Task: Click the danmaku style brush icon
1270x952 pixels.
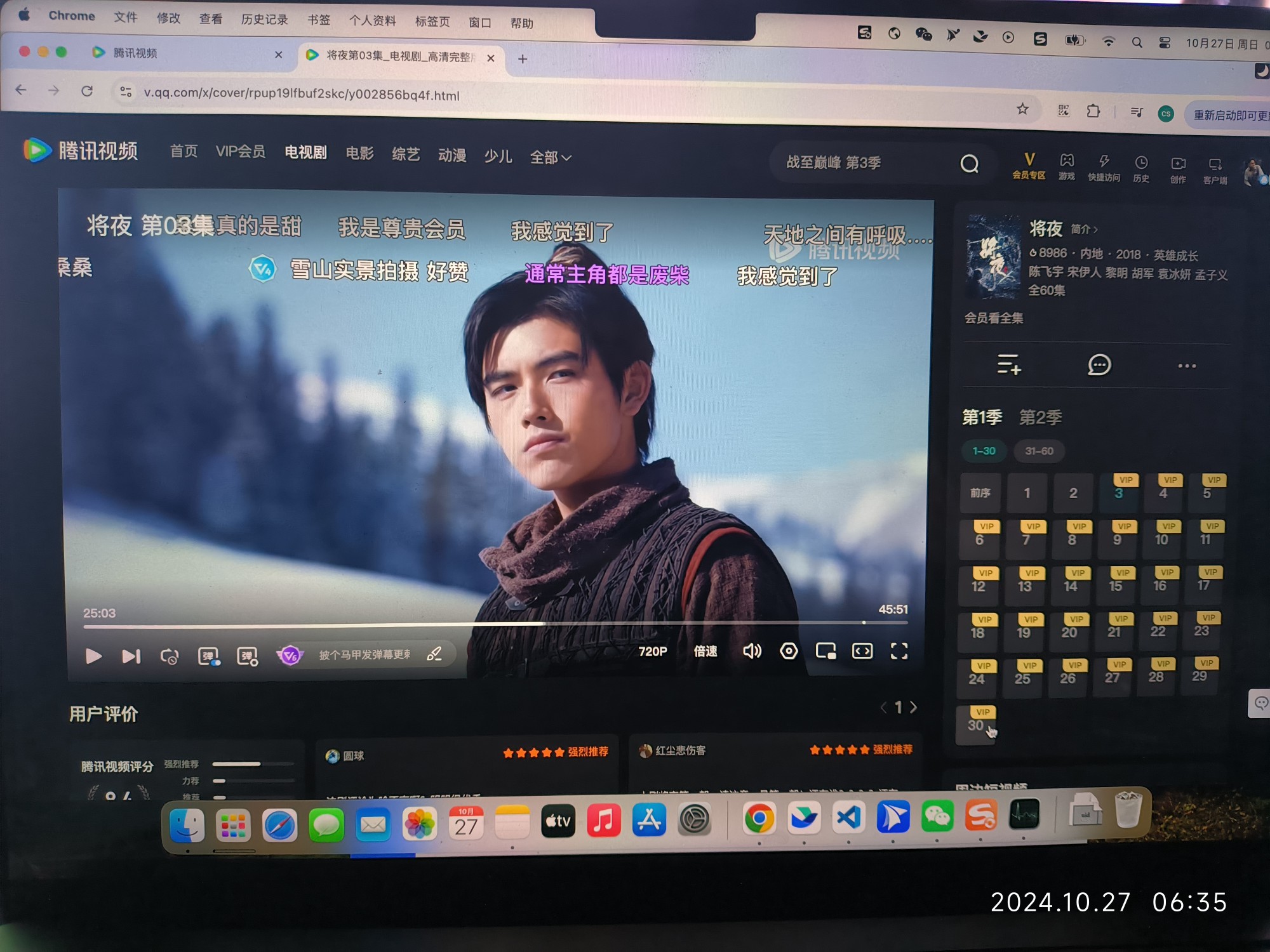Action: 434,654
